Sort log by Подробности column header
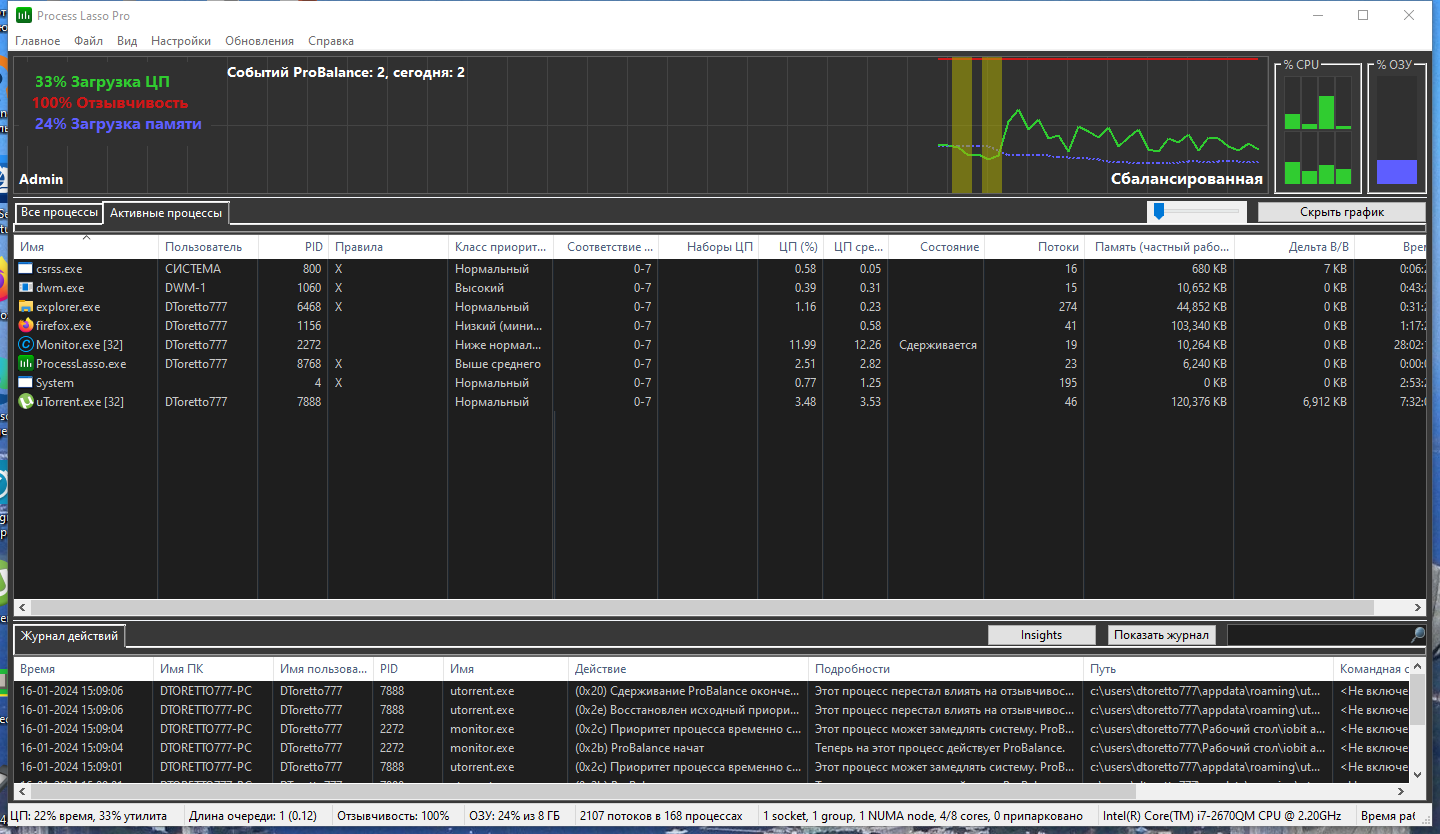The height and width of the screenshot is (834, 1440). [x=946, y=668]
